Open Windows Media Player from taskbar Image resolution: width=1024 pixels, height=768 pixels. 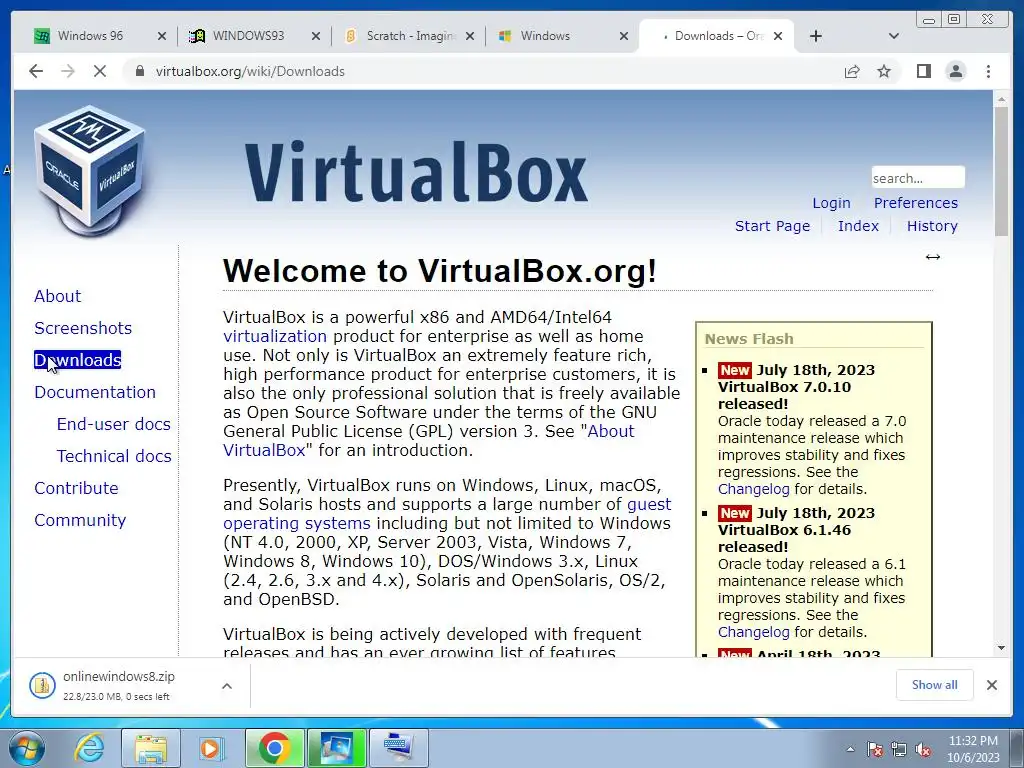click(x=210, y=748)
